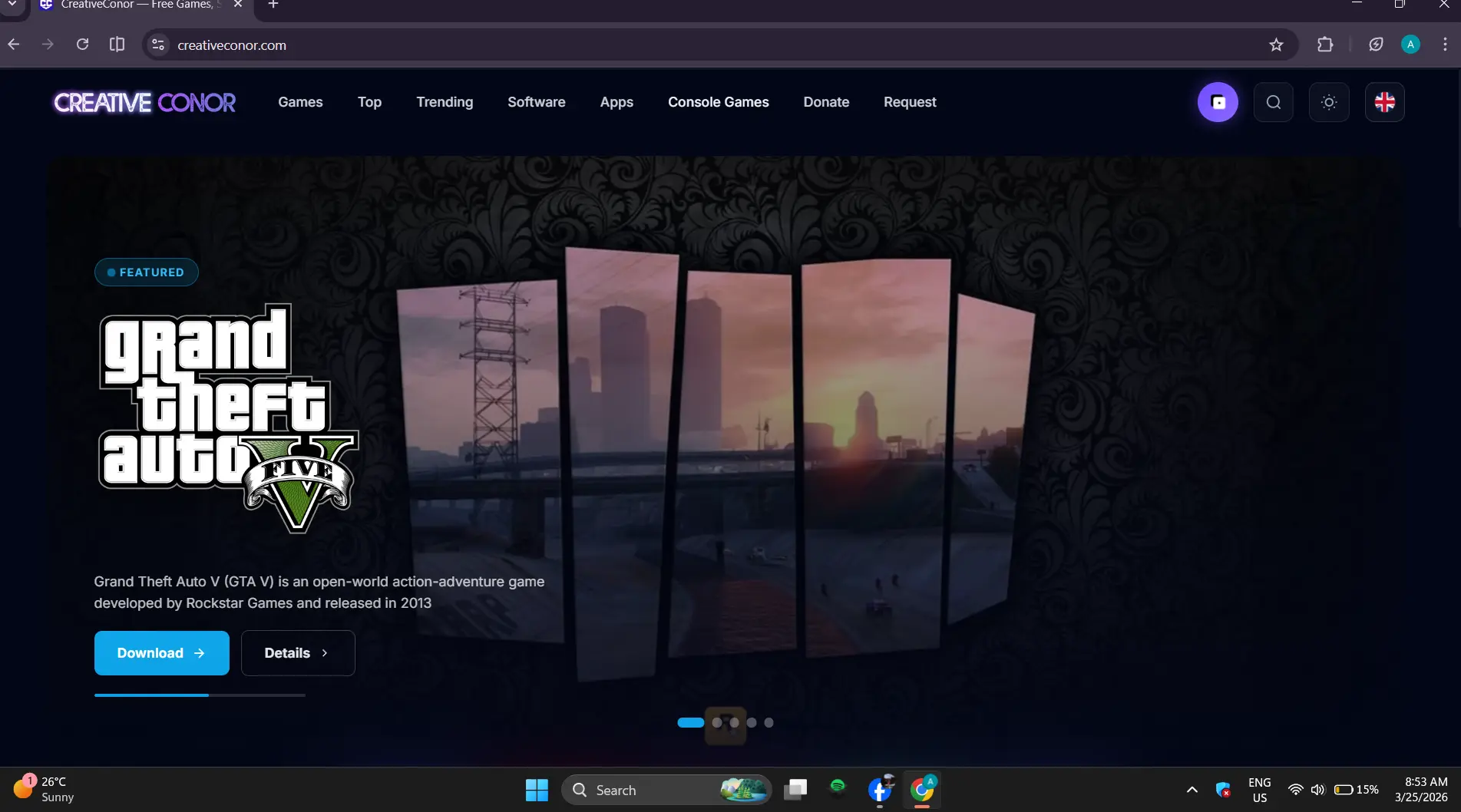The height and width of the screenshot is (812, 1461).
Task: Select the third carousel dot
Action: [735, 722]
